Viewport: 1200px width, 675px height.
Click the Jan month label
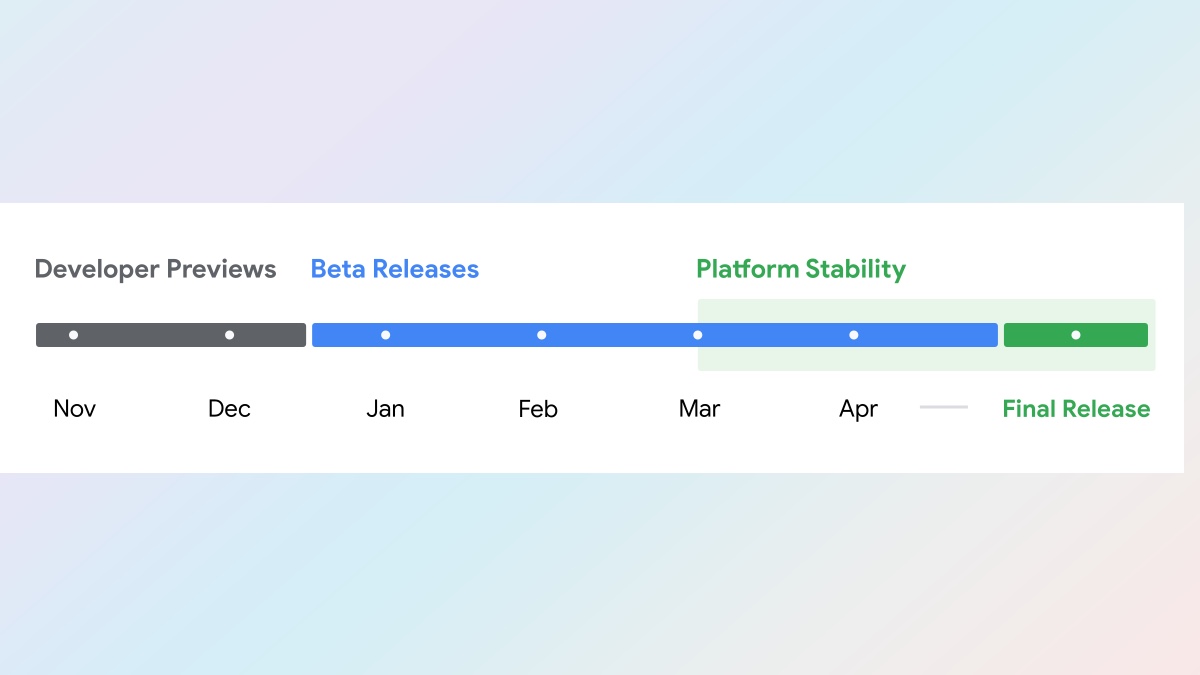coord(385,409)
